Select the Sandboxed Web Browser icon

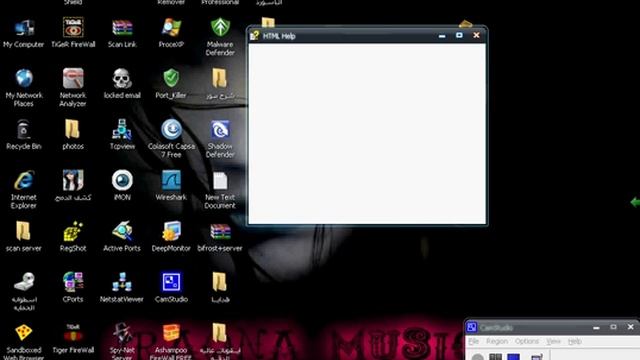point(24,333)
